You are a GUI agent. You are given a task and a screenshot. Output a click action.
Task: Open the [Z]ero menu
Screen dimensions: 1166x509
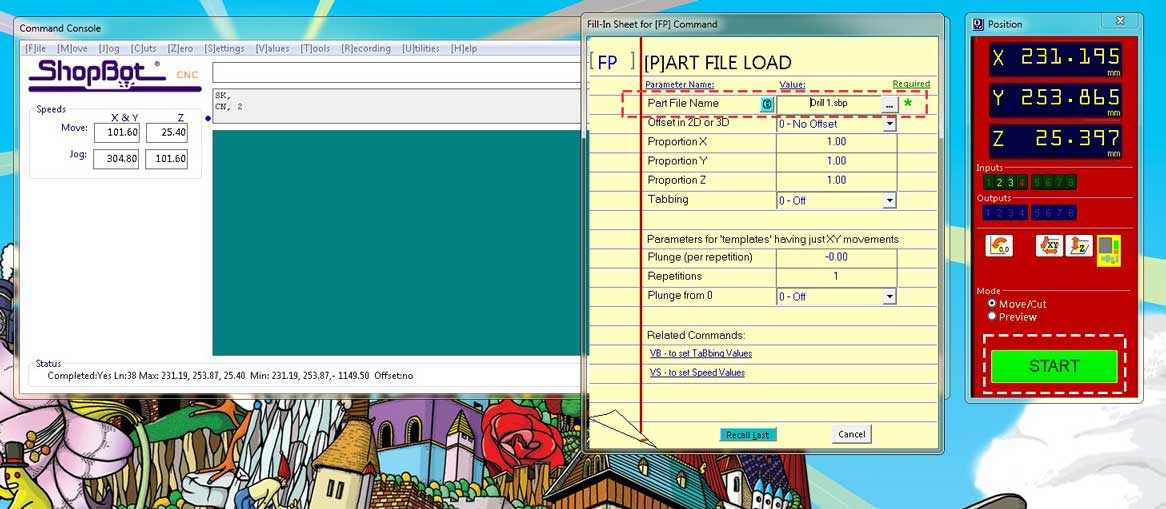pos(180,48)
